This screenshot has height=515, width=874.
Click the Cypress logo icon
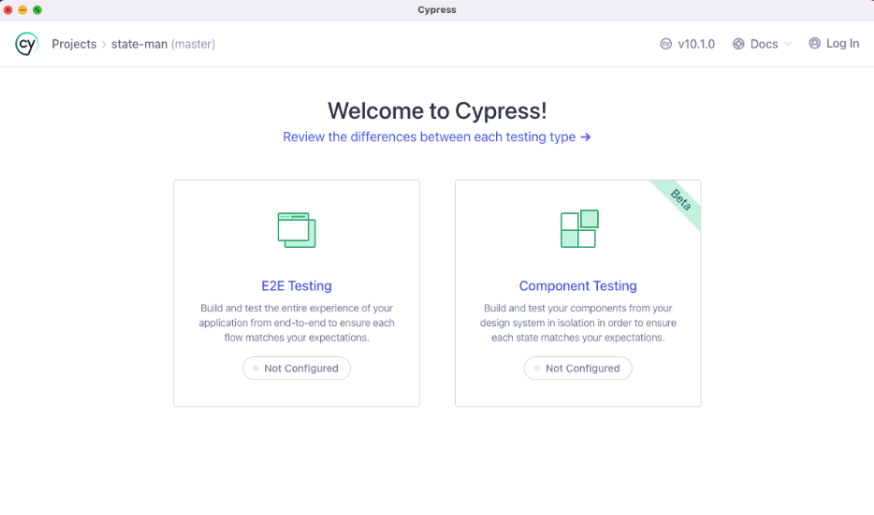click(26, 44)
